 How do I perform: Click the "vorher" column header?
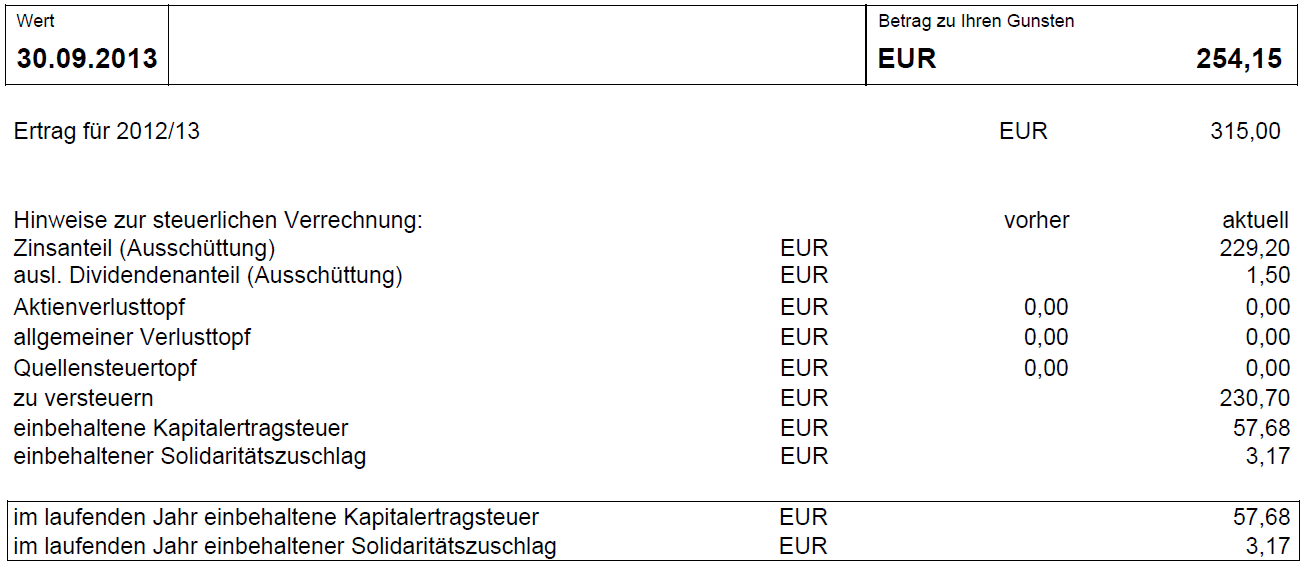pyautogui.click(x=1036, y=220)
